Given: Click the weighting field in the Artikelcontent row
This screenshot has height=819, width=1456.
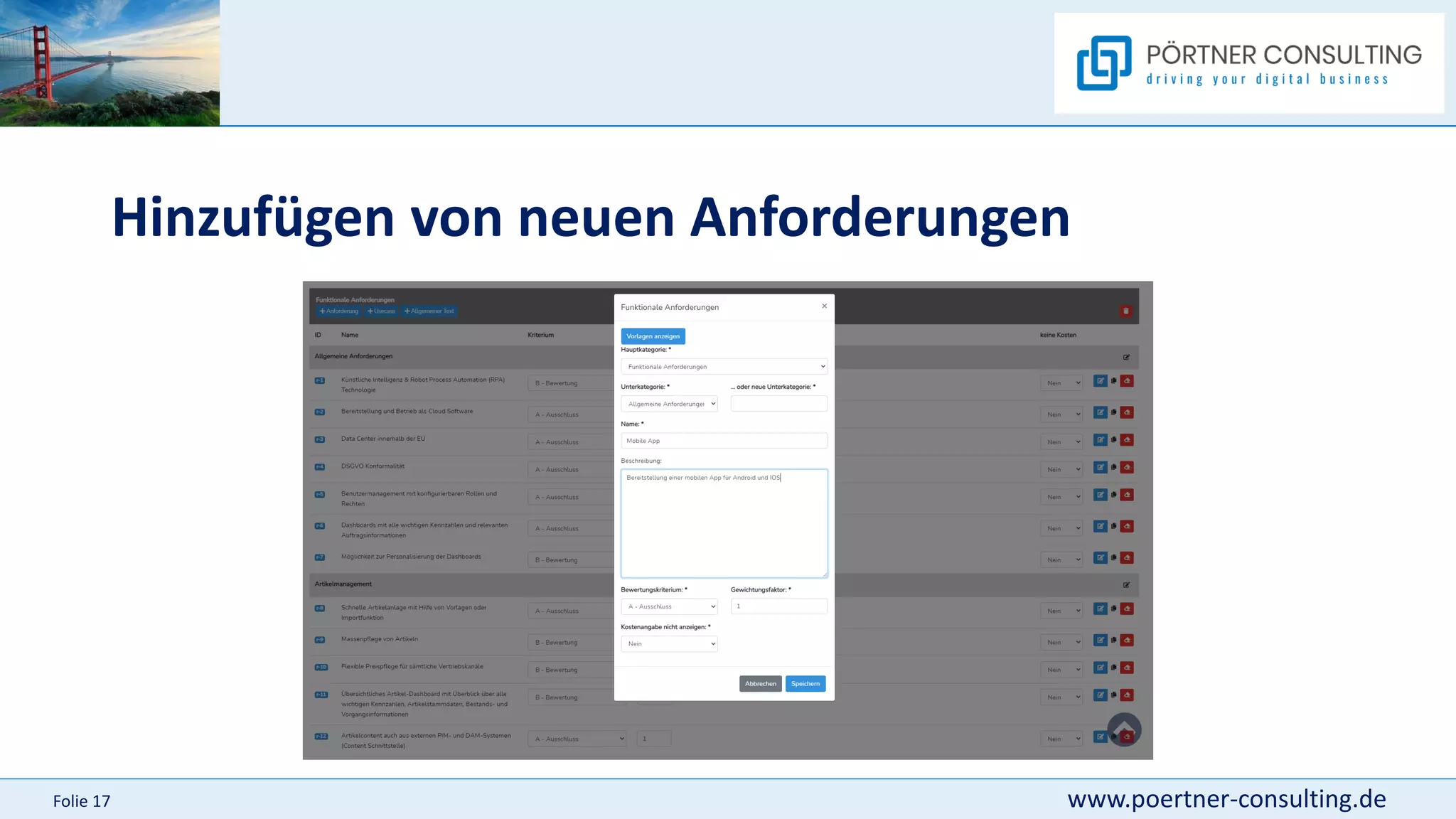Looking at the screenshot, I should click(654, 739).
